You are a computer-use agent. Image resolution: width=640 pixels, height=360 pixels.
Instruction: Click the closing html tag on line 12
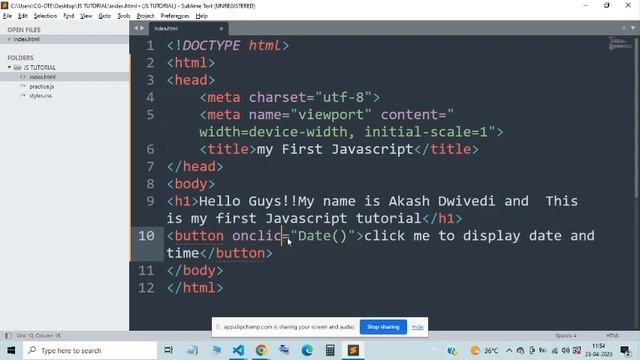point(195,288)
